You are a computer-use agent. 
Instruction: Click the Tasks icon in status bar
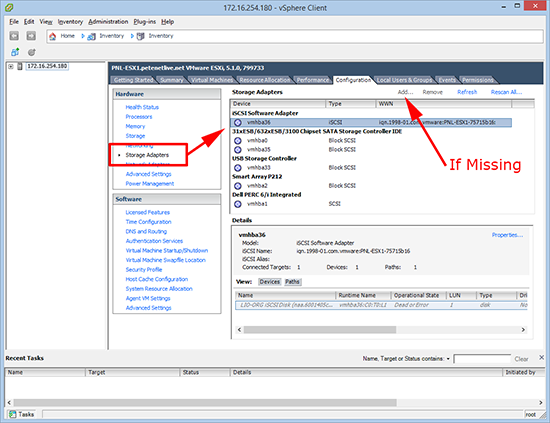pyautogui.click(x=13, y=414)
